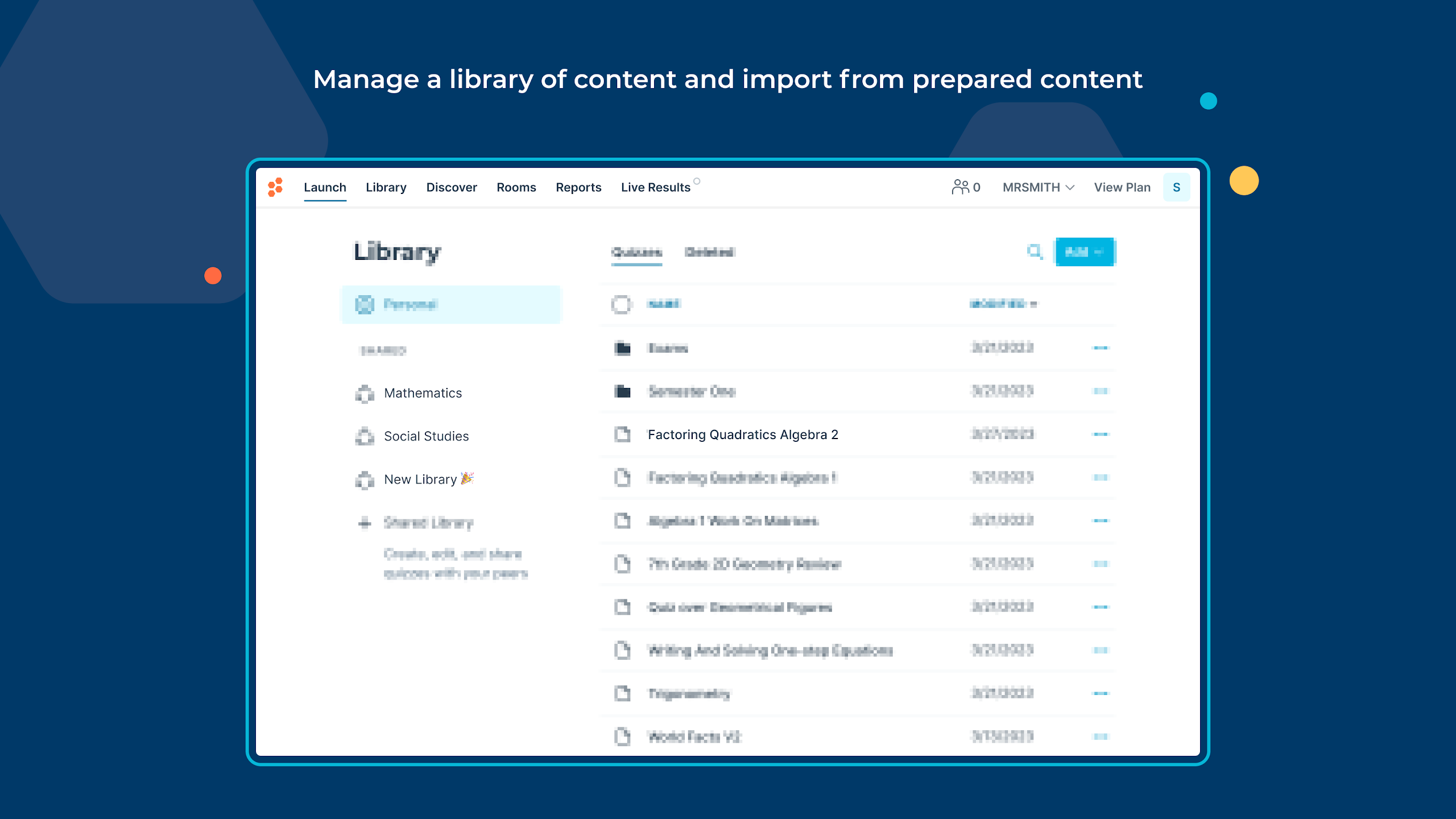Click file icon of Factoring Quadratics Algebra 2
1456x819 pixels.
[623, 435]
